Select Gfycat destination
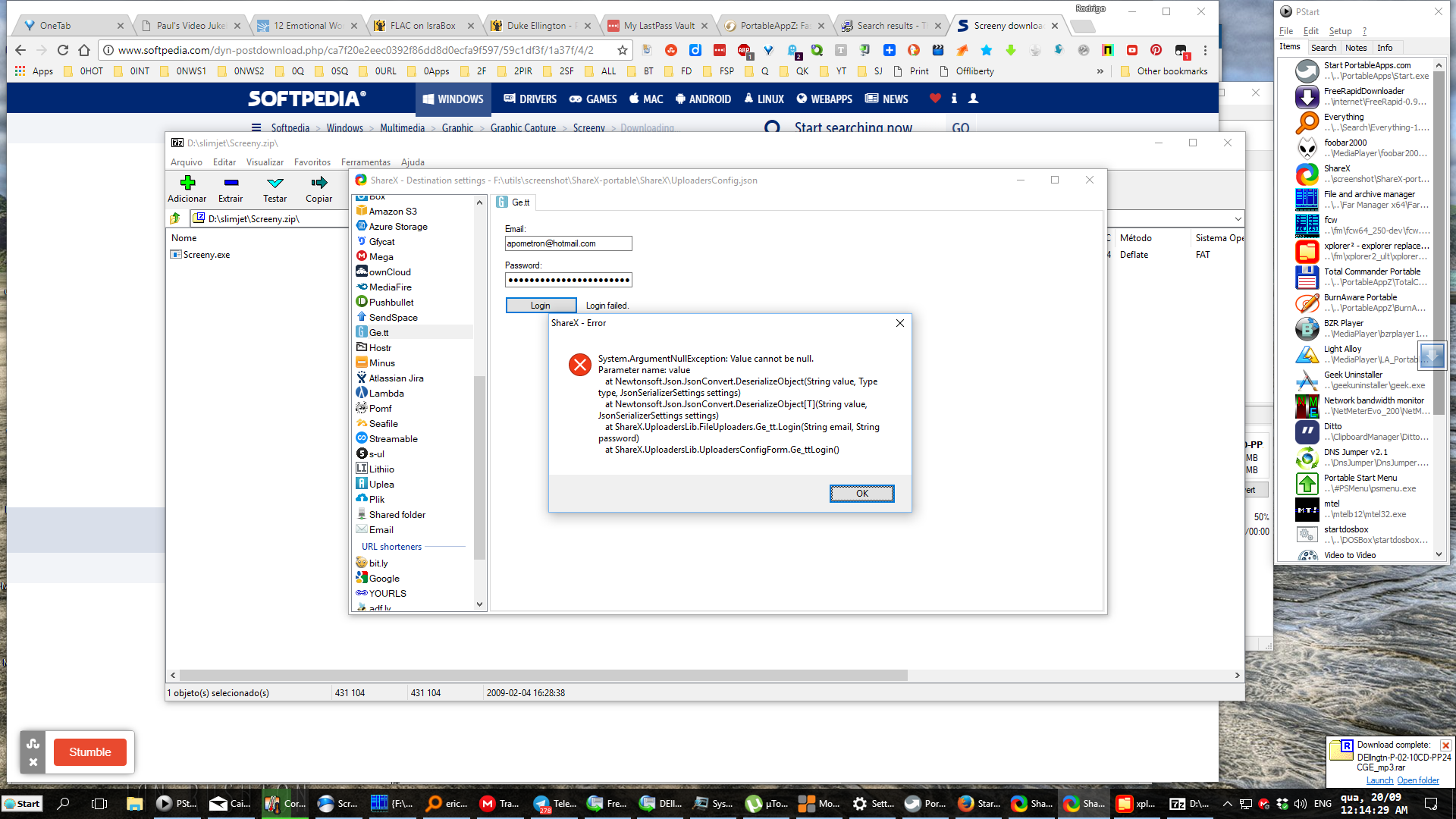The width and height of the screenshot is (1456, 819). tap(381, 241)
